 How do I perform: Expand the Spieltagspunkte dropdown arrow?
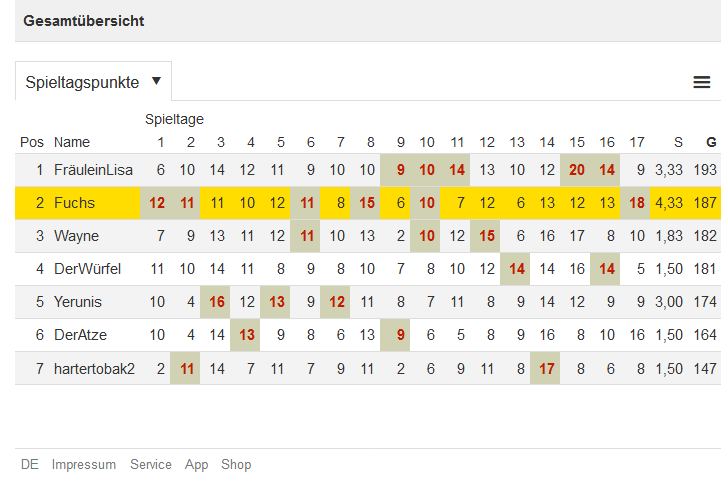pos(156,81)
